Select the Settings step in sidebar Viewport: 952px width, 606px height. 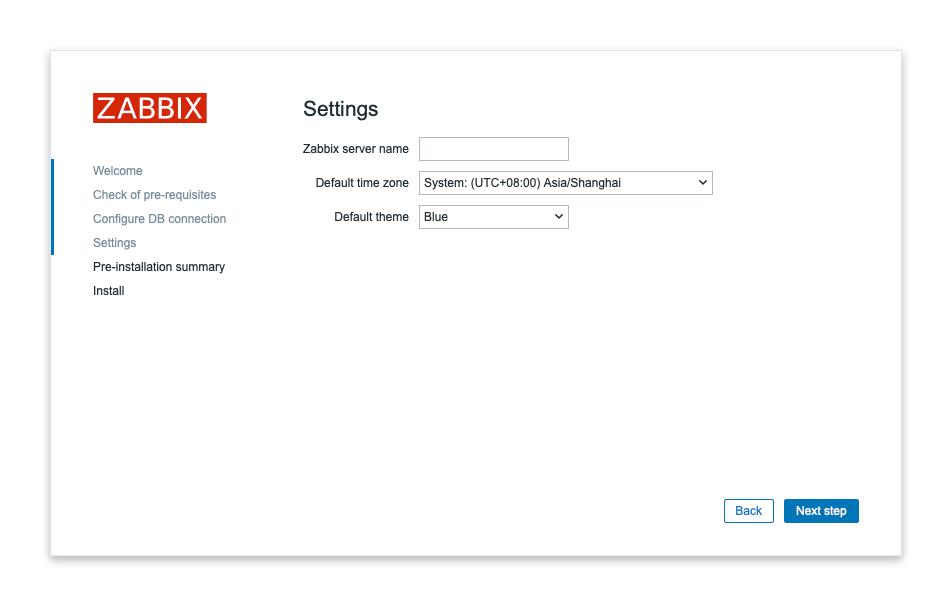pos(114,243)
